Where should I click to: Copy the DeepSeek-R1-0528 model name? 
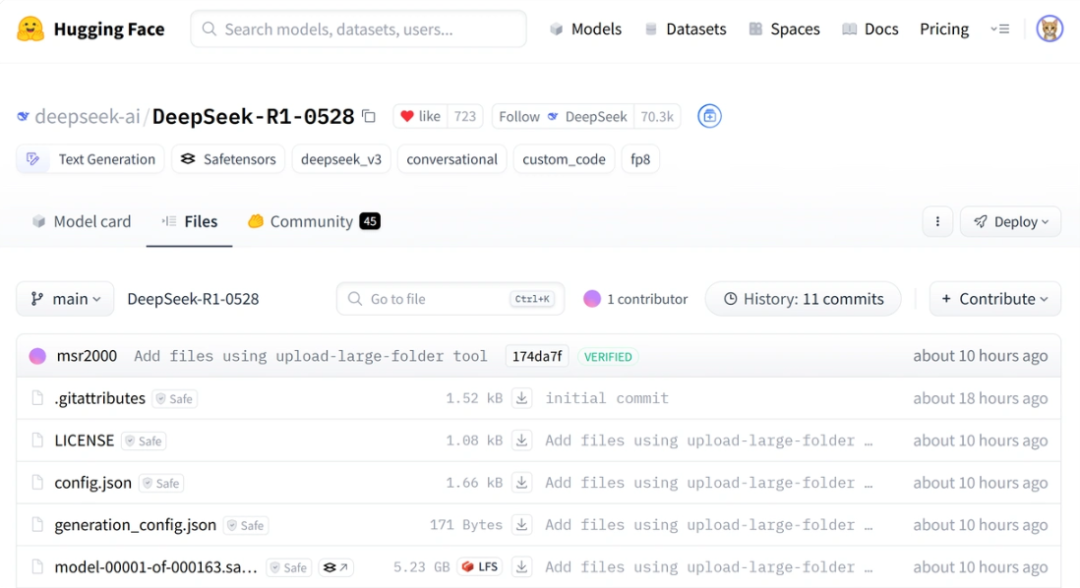(369, 117)
